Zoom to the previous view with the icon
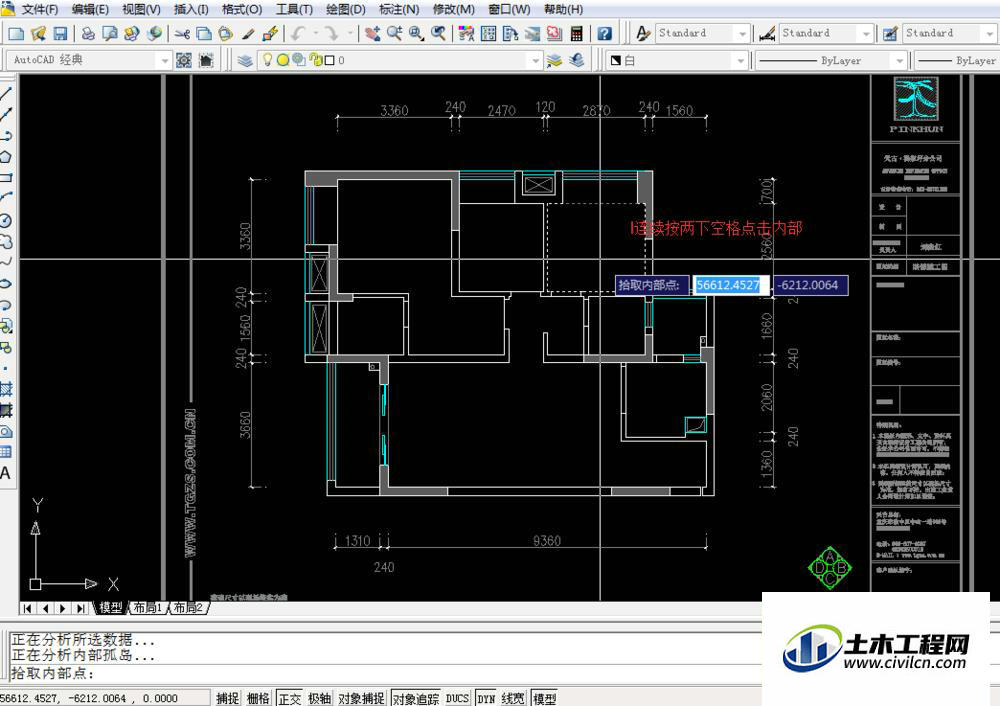The height and width of the screenshot is (706, 1000). click(x=439, y=33)
